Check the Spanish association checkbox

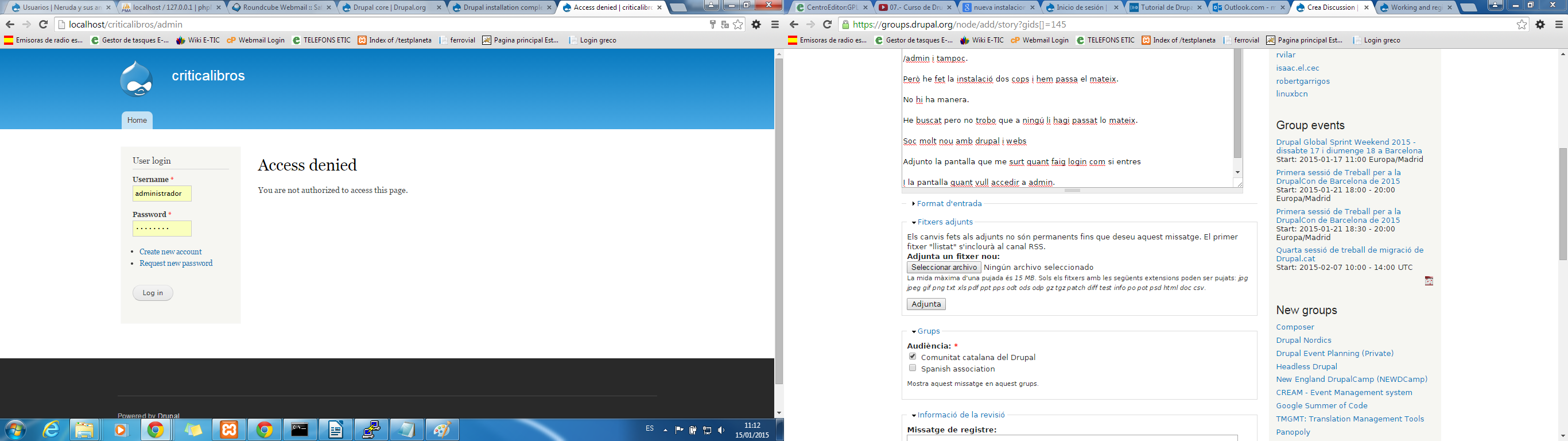pos(913,368)
